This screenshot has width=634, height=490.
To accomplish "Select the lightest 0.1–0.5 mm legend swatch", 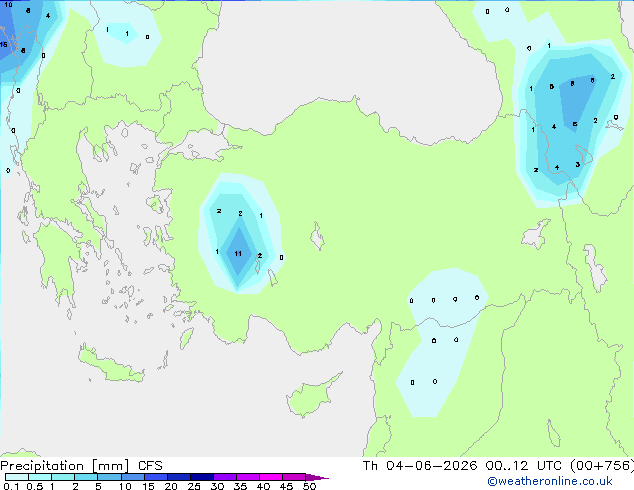I will (x=17, y=477).
